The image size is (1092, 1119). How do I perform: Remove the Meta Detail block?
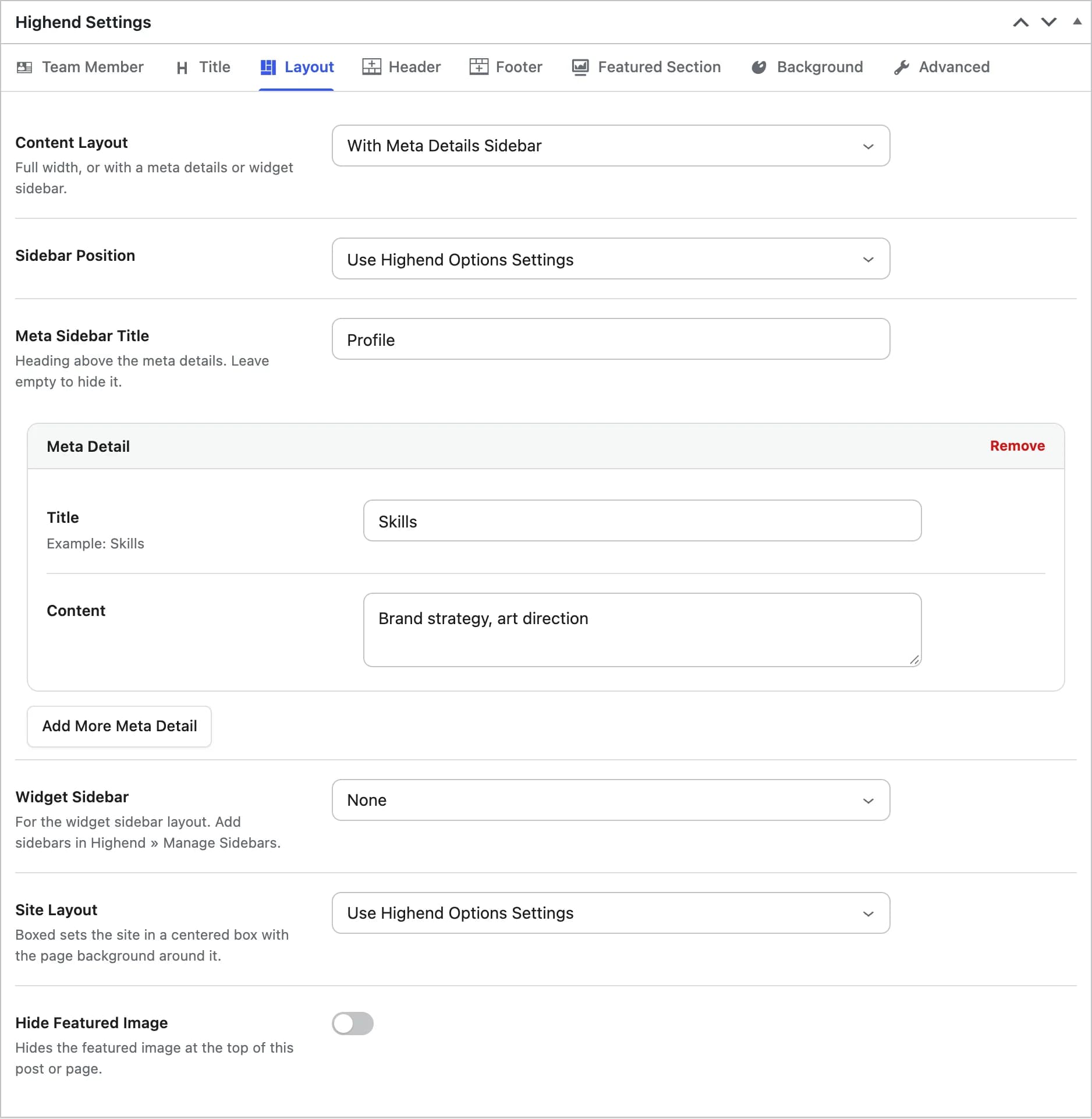pos(1017,446)
